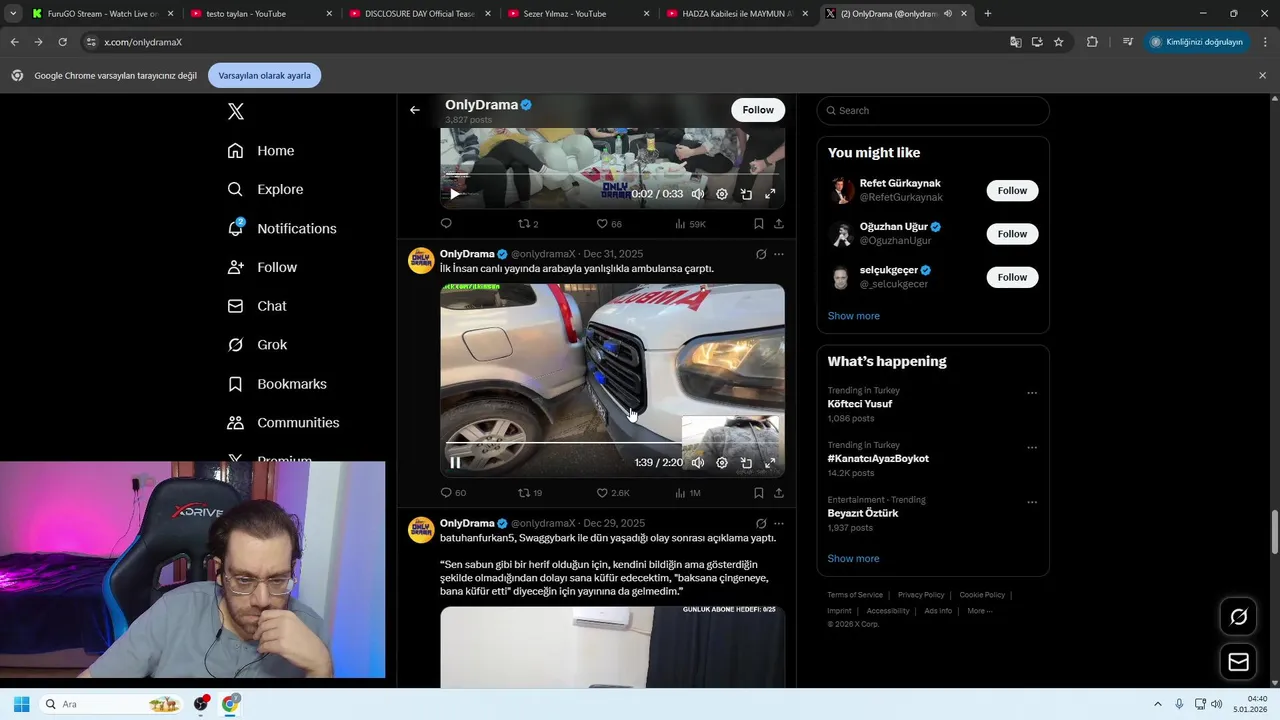The image size is (1280, 720).
Task: Open more options on the Dec 29 post
Action: coord(779,524)
